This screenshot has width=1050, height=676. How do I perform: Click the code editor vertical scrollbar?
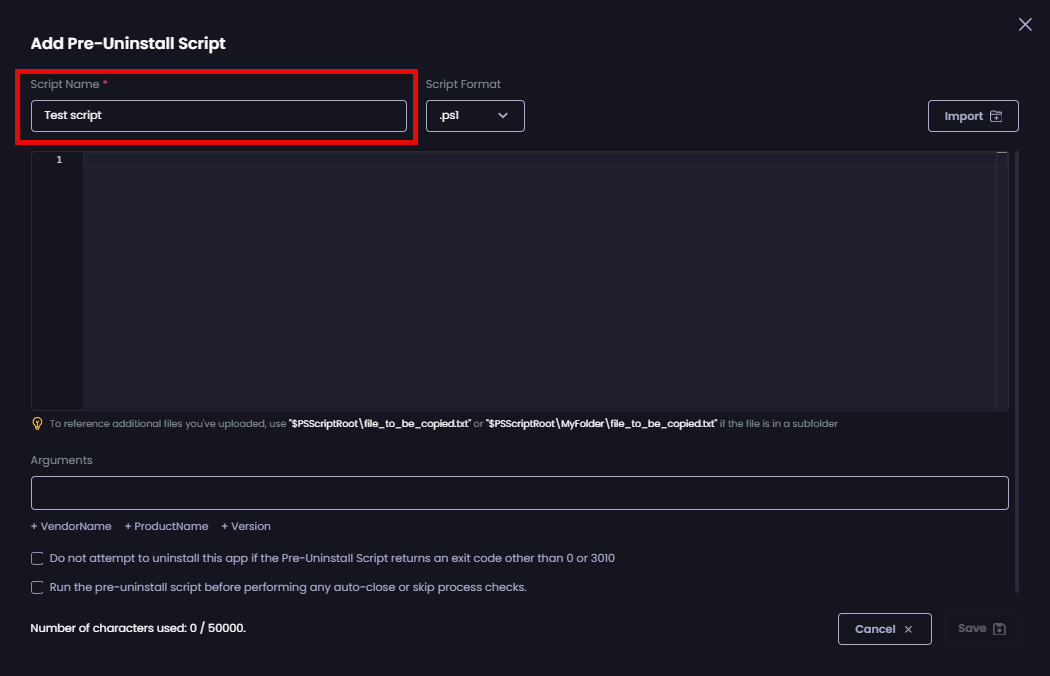[1002, 280]
